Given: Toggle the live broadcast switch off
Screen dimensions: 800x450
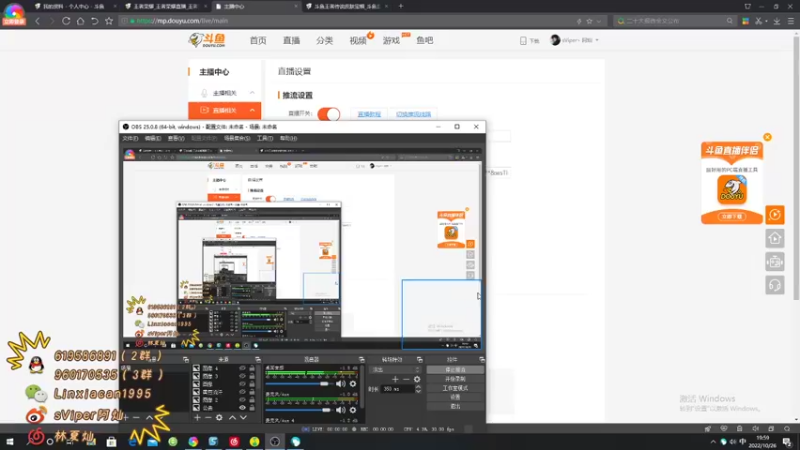Looking at the screenshot, I should point(329,114).
